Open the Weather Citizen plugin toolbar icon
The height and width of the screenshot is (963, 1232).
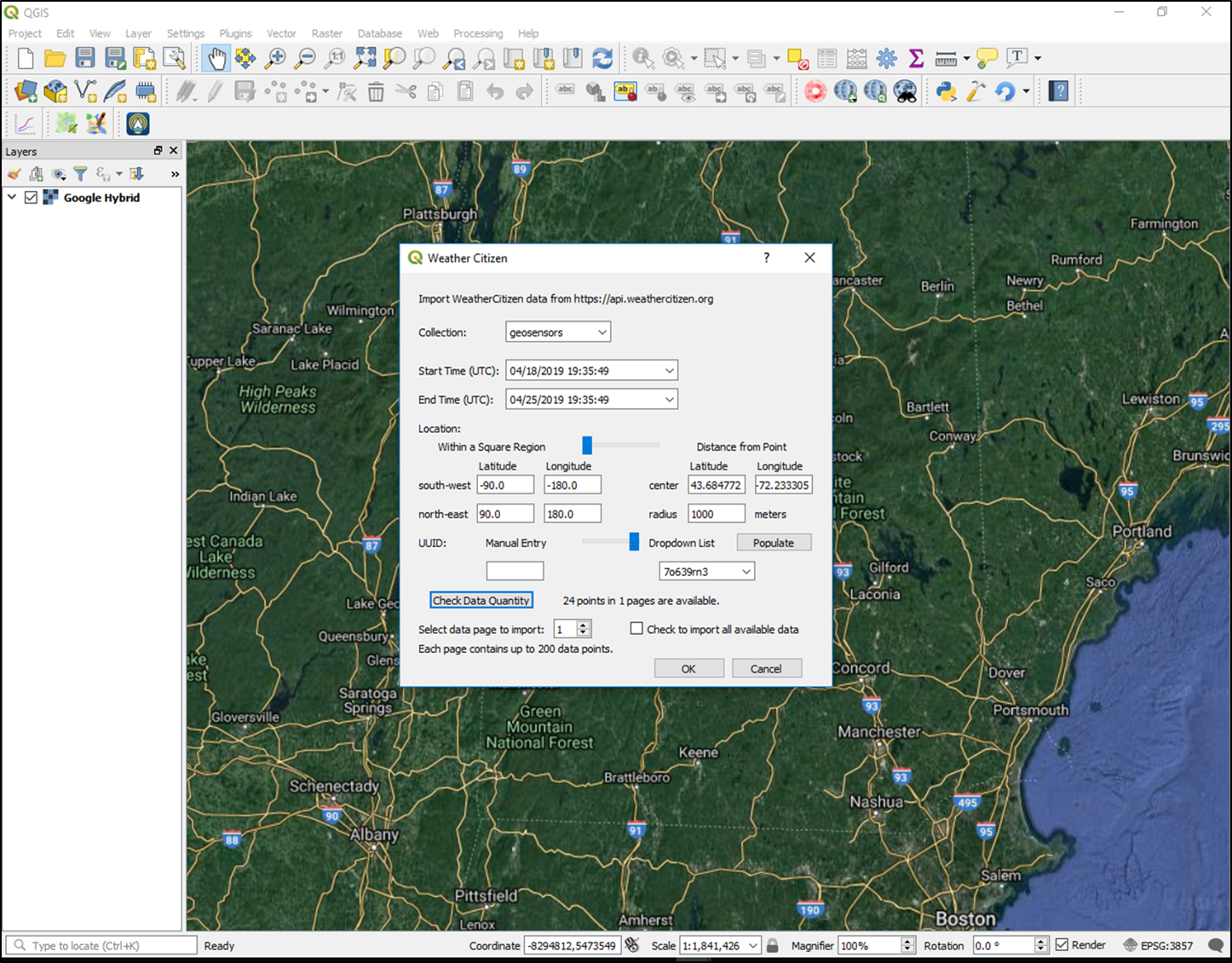point(138,124)
